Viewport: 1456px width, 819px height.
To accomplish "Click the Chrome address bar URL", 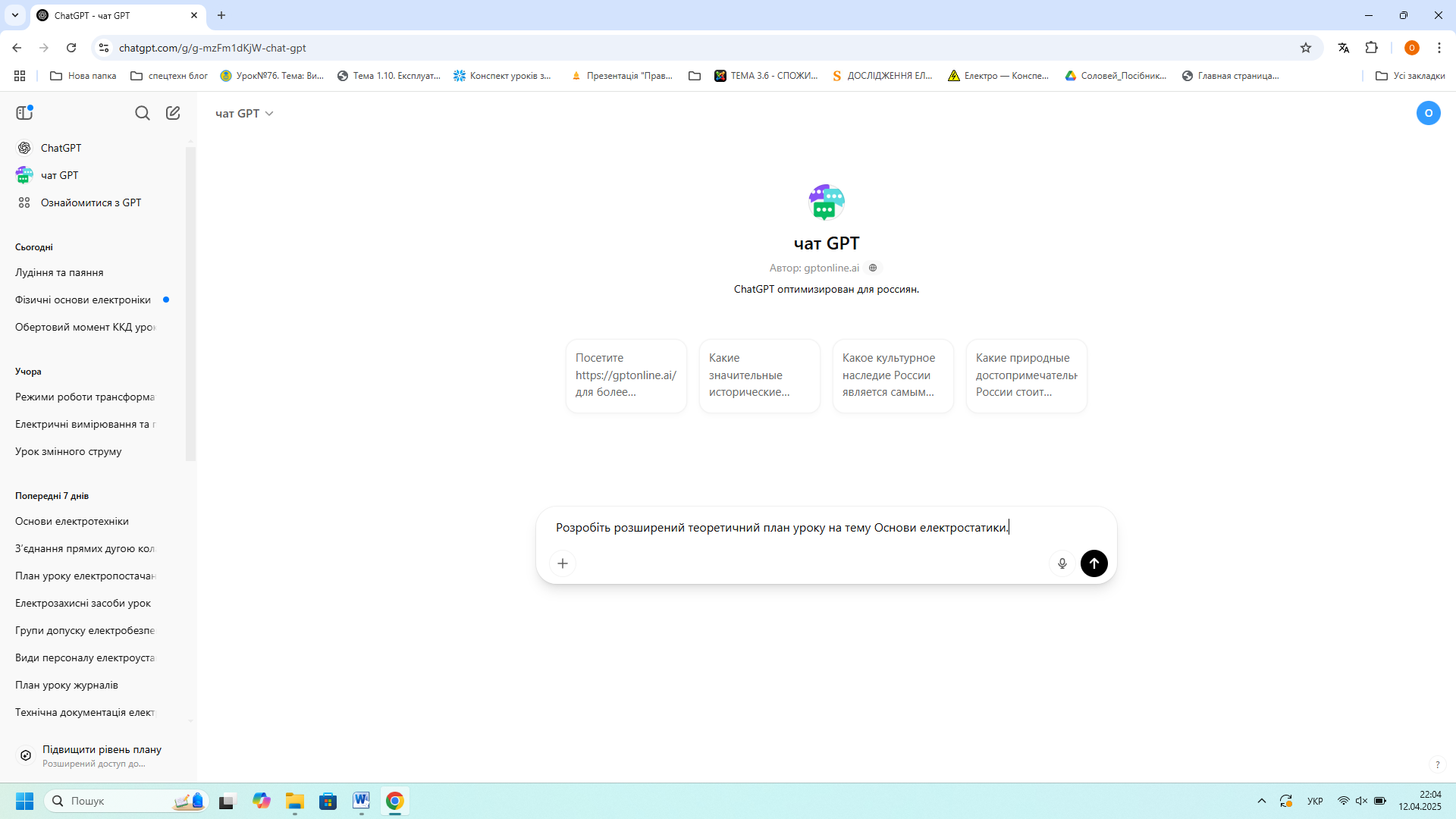I will coord(212,48).
